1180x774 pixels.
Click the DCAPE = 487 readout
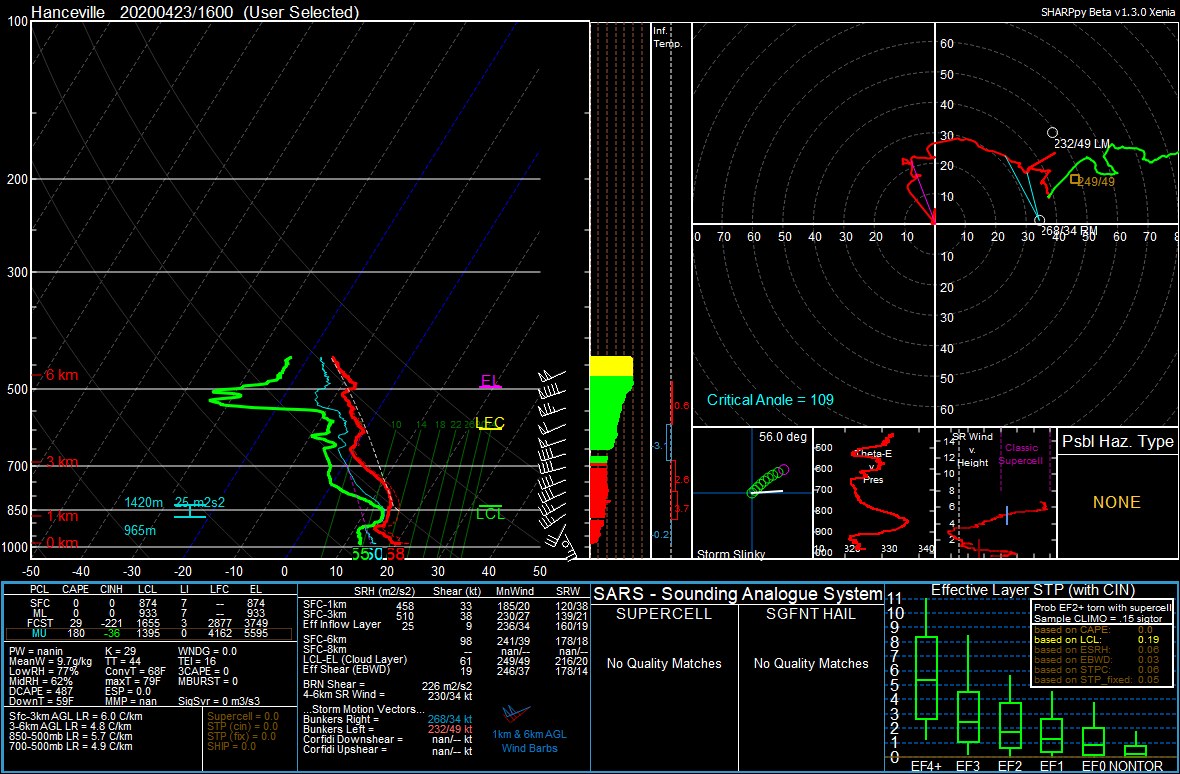40,691
